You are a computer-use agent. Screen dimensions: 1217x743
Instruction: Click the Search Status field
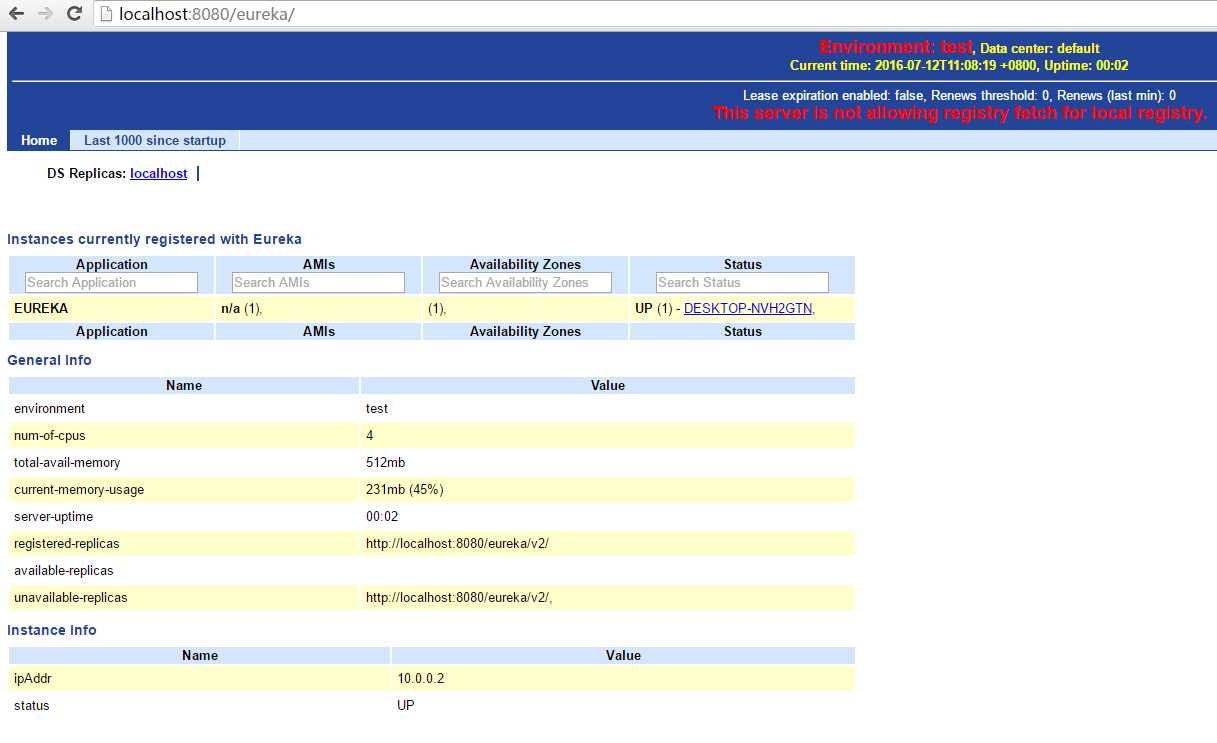(742, 283)
